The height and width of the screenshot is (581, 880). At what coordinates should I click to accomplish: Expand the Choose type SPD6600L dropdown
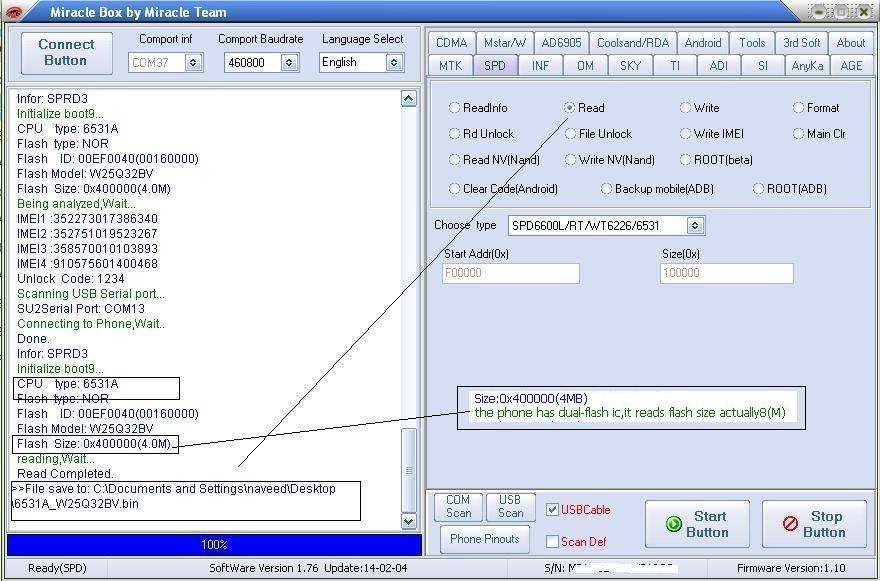tap(695, 226)
